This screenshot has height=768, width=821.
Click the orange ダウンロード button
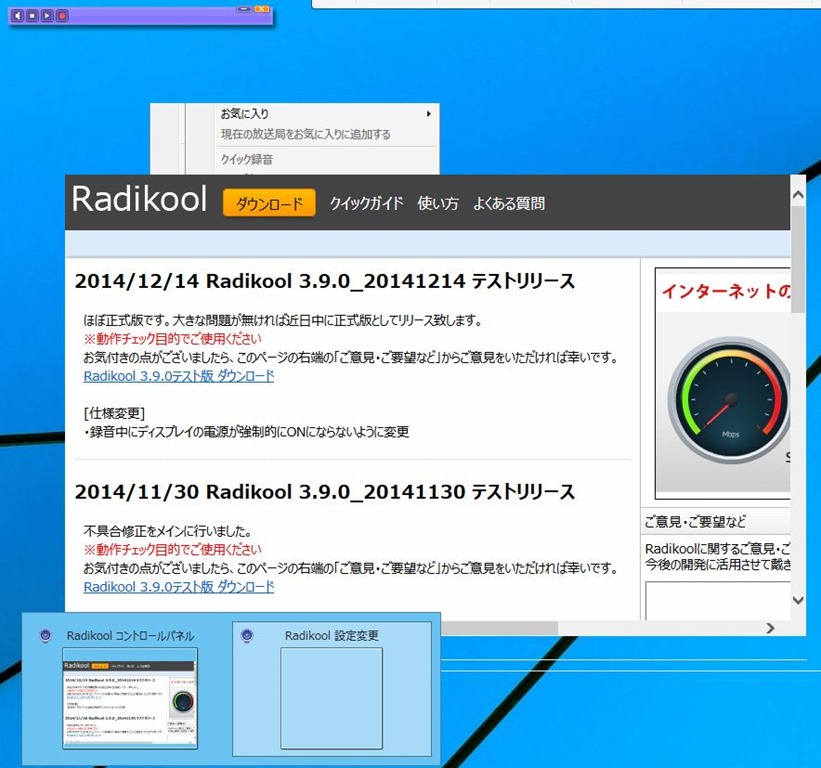point(269,203)
